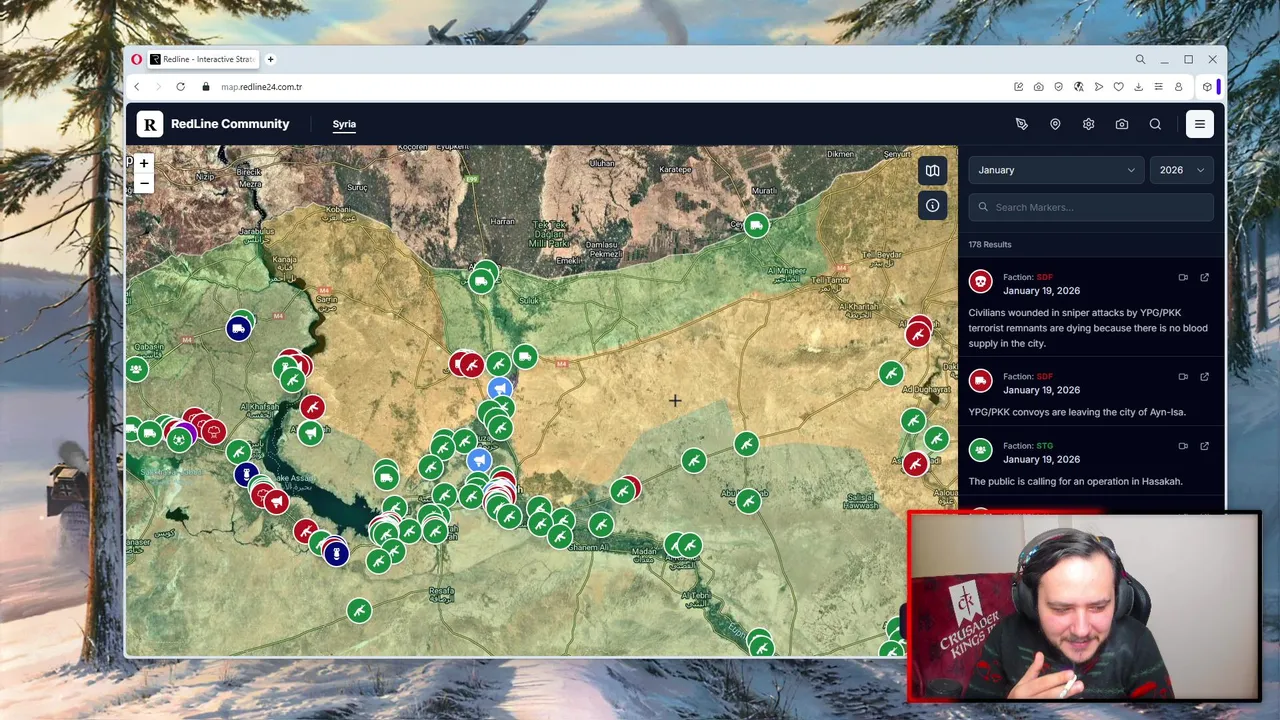Viewport: 1280px width, 720px height.
Task: Go back in browser history
Action: pos(137,87)
